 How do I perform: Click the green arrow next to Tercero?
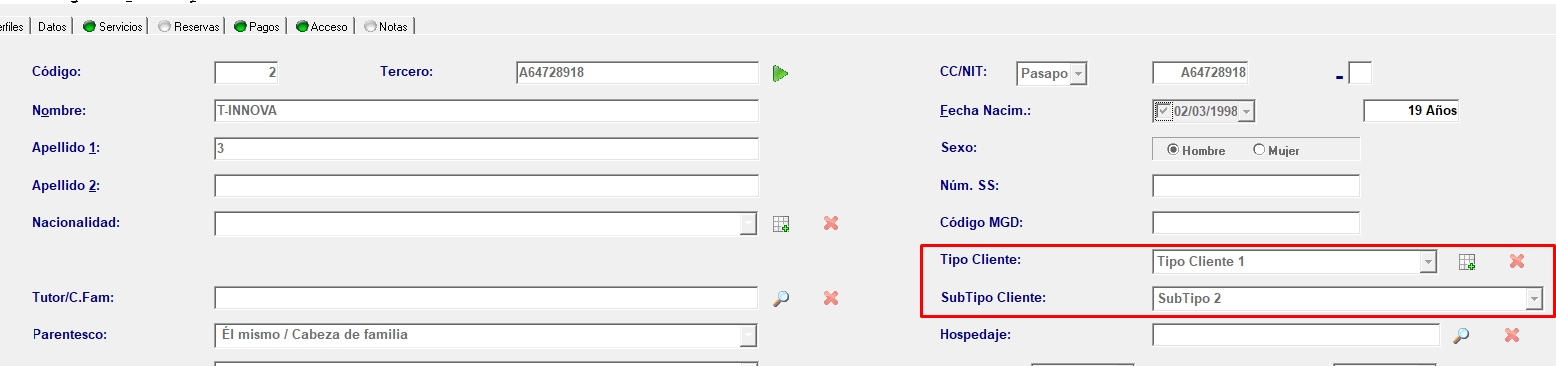click(x=781, y=73)
